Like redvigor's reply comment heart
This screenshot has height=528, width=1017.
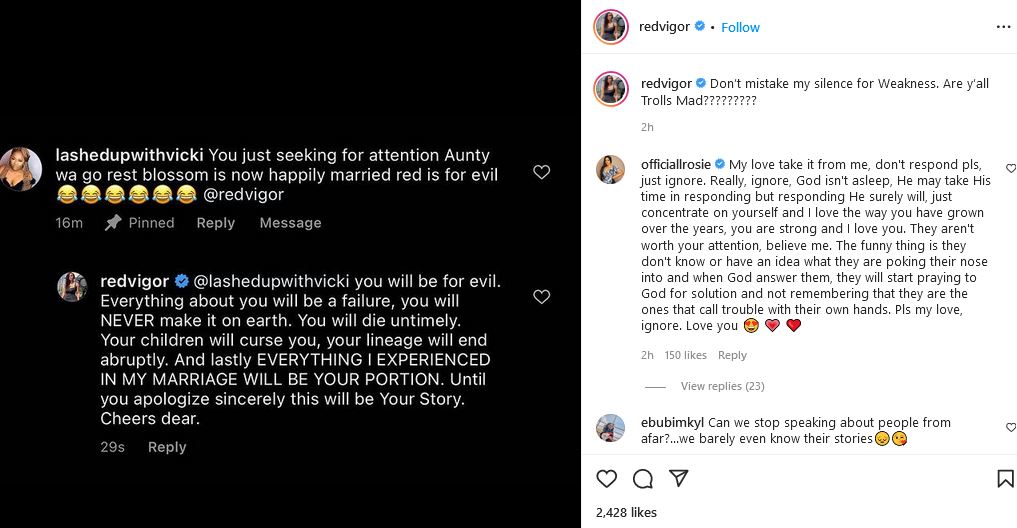pyautogui.click(x=541, y=297)
